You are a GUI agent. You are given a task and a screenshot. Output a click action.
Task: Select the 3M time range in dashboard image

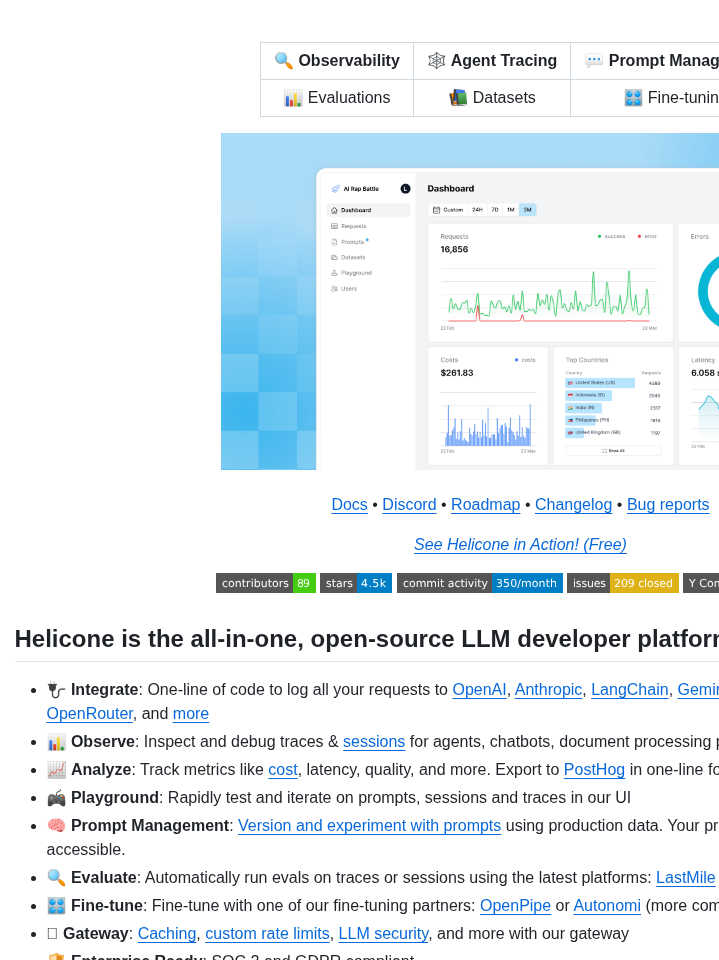pos(527,210)
